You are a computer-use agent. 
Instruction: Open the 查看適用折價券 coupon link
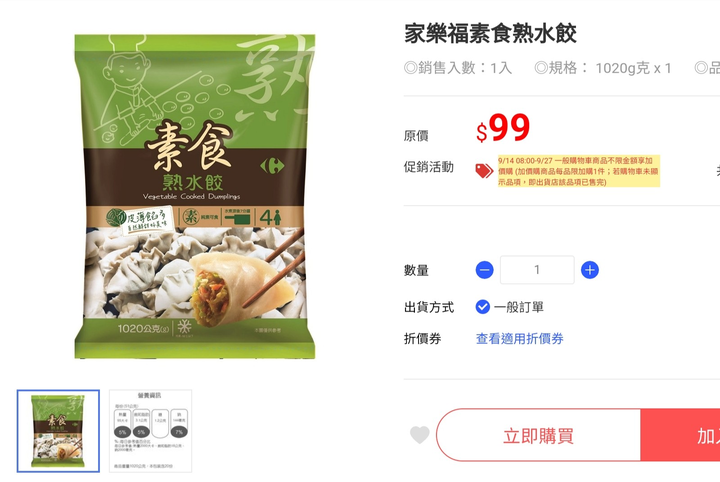[x=519, y=339]
